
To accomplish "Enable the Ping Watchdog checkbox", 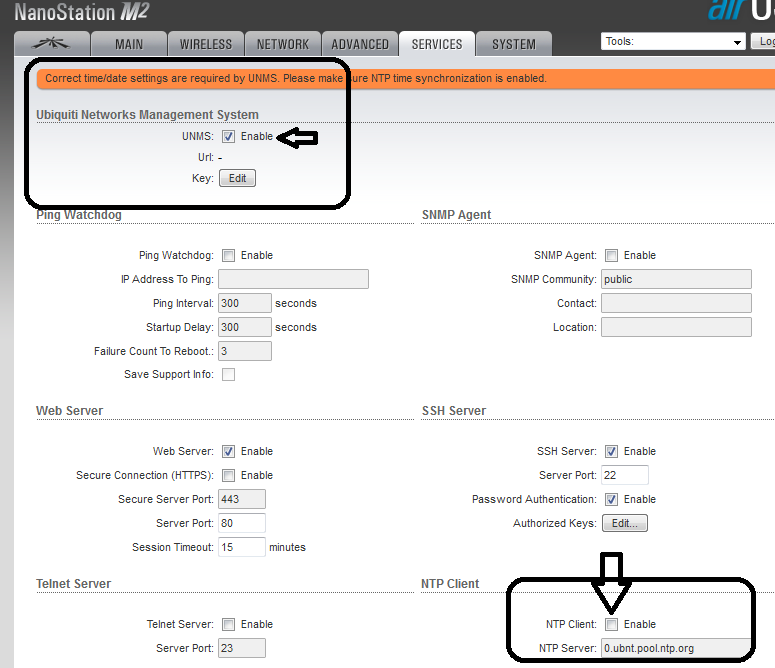I will click(229, 255).
